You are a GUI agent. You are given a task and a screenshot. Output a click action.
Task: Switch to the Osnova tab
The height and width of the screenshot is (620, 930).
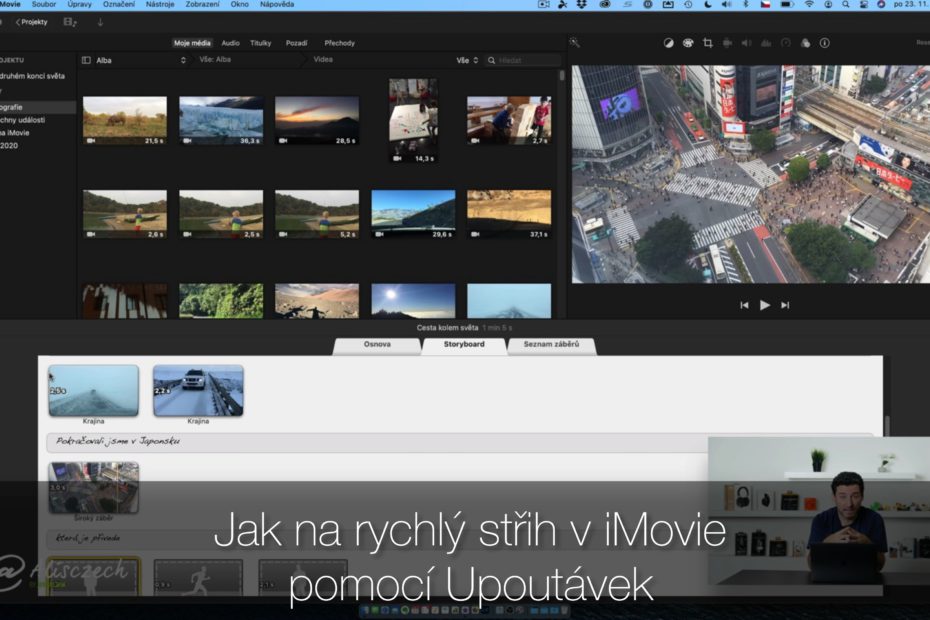click(377, 345)
